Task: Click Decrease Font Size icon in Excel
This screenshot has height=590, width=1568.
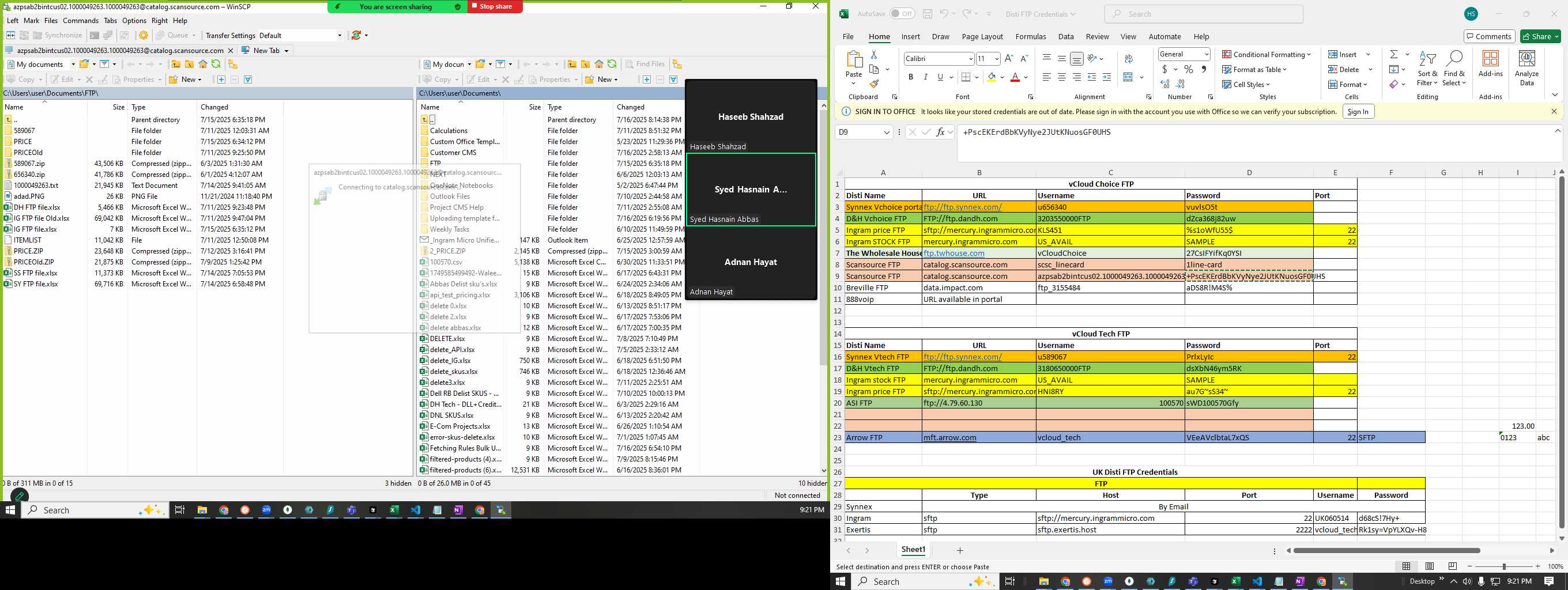Action: pos(1024,58)
